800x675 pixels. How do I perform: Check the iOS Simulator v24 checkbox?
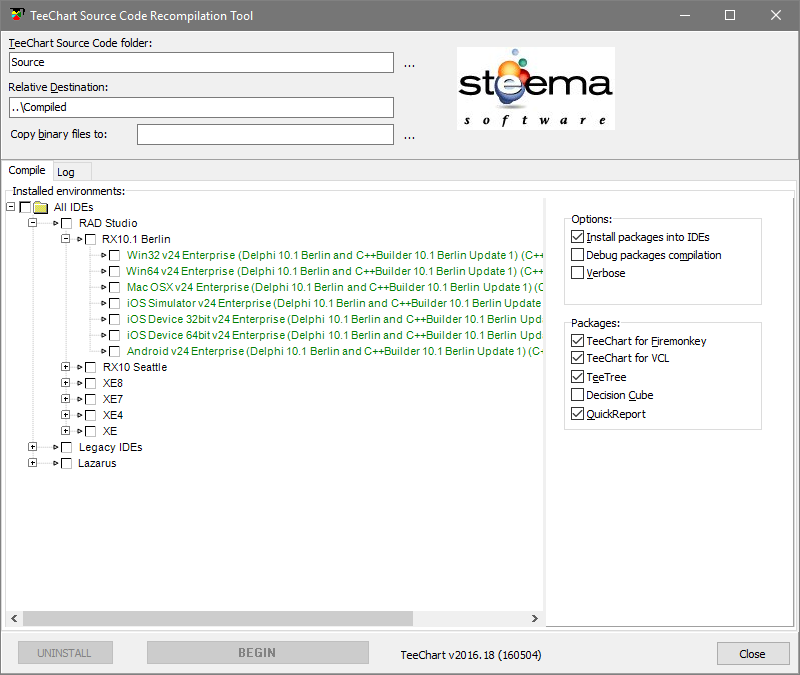pyautogui.click(x=114, y=304)
